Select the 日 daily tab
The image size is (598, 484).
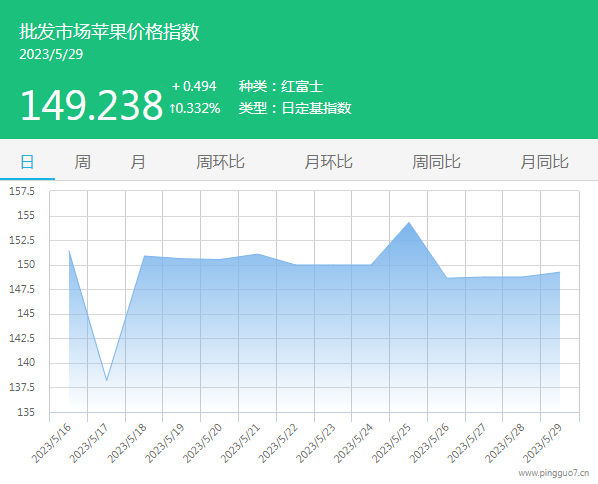(x=27, y=162)
